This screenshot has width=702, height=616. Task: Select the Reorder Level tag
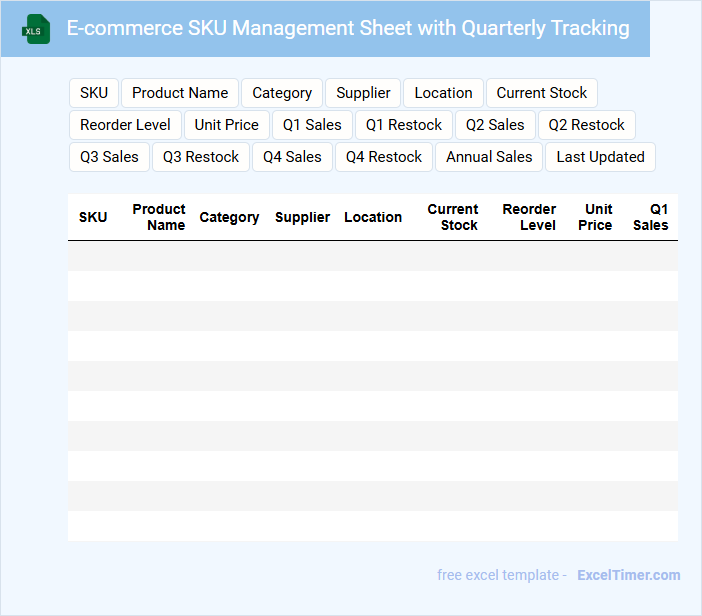(125, 125)
